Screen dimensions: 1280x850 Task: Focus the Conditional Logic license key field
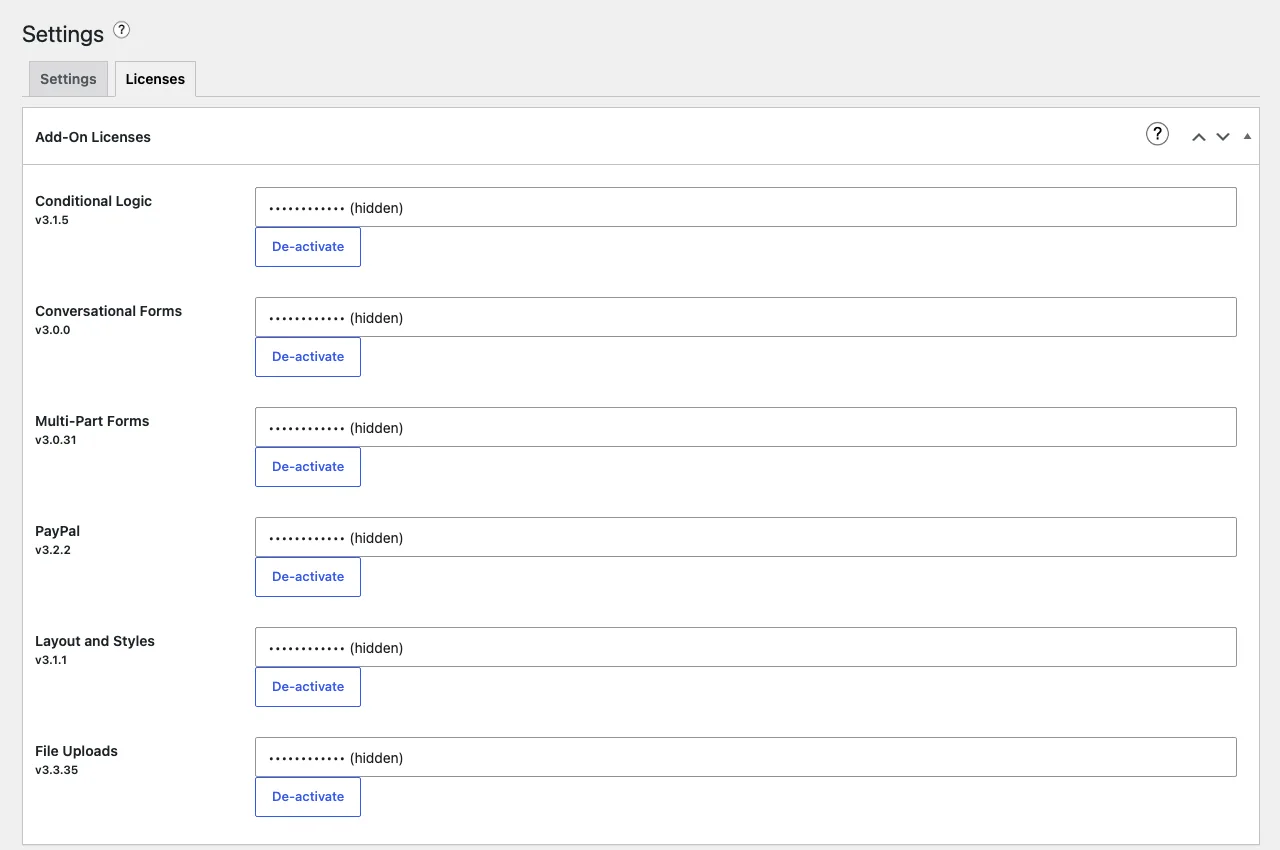point(746,207)
